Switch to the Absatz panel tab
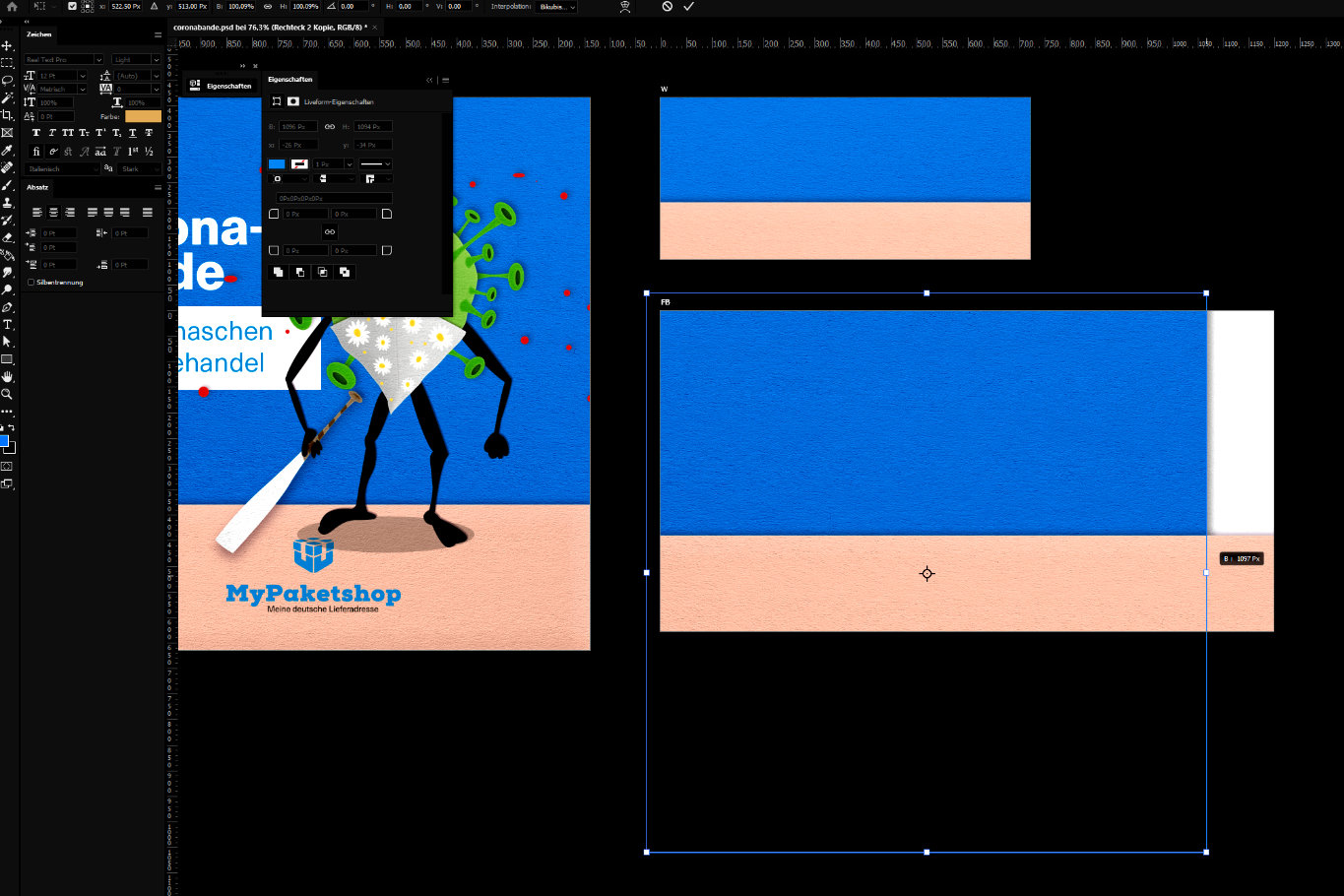The width and height of the screenshot is (1344, 896). (x=37, y=187)
